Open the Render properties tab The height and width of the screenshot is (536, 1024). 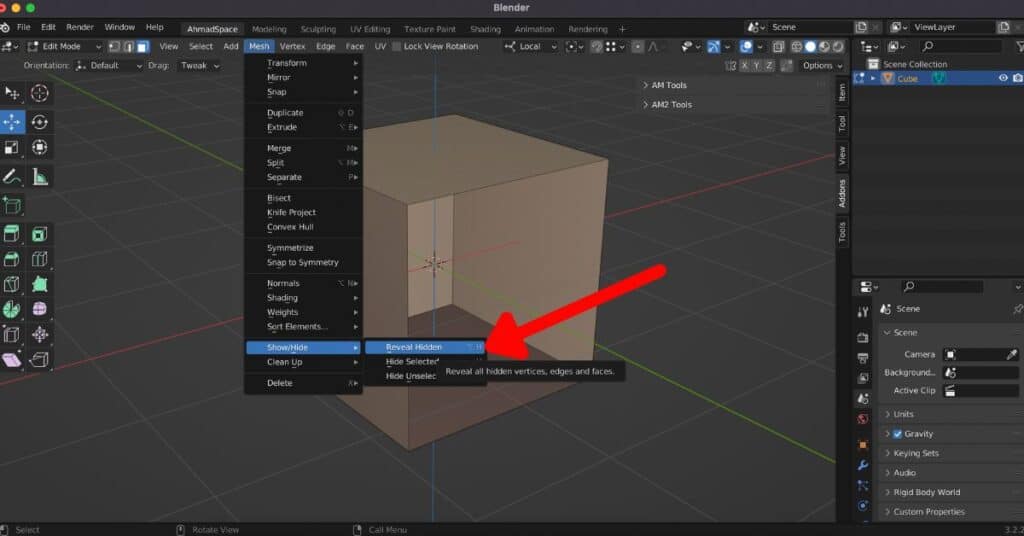[x=863, y=338]
